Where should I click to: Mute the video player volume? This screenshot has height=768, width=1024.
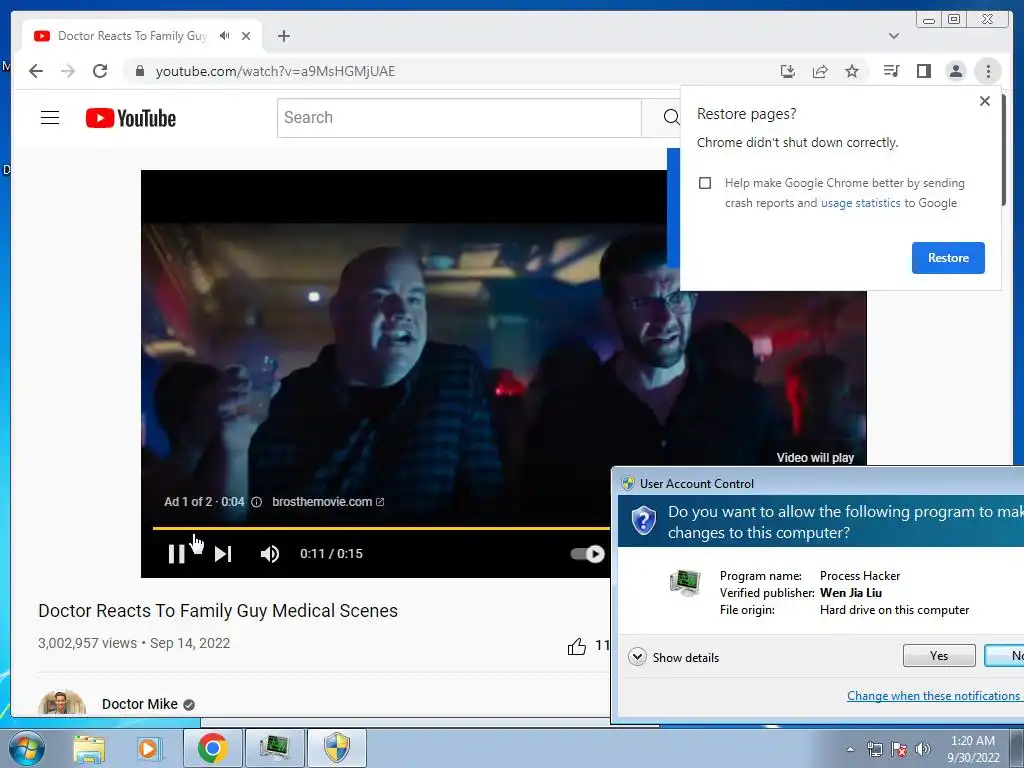pyautogui.click(x=270, y=554)
